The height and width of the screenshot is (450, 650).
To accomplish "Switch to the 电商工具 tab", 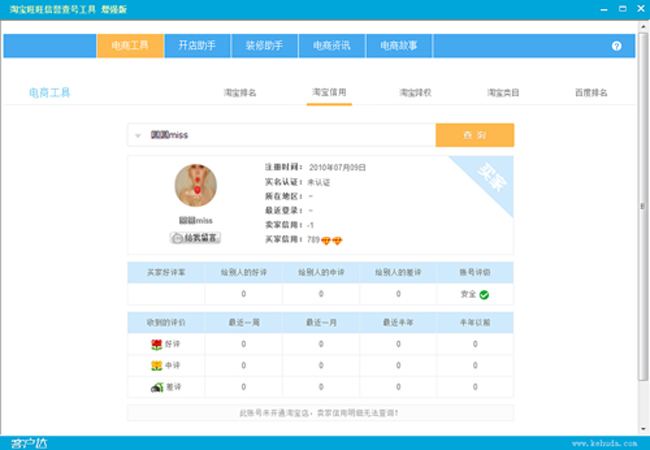I will coord(130,46).
